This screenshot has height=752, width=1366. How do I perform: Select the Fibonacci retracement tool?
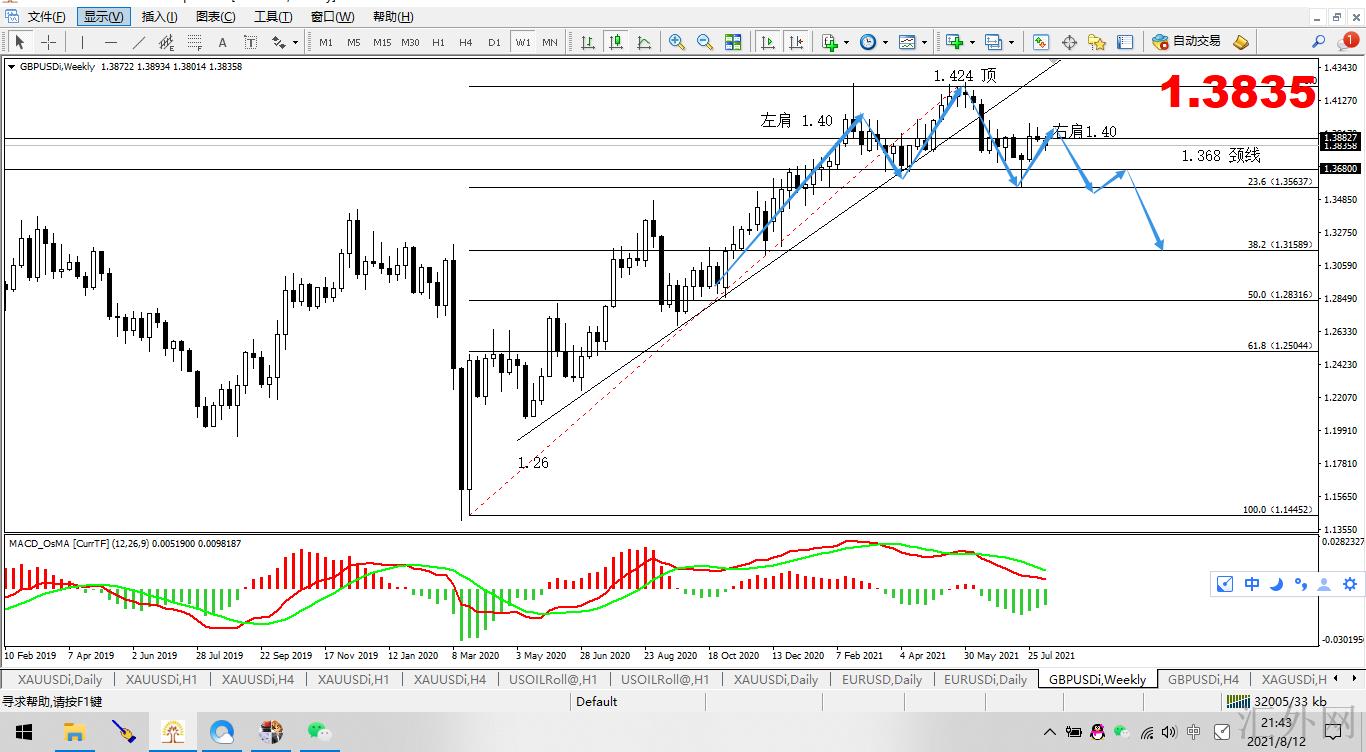point(194,42)
